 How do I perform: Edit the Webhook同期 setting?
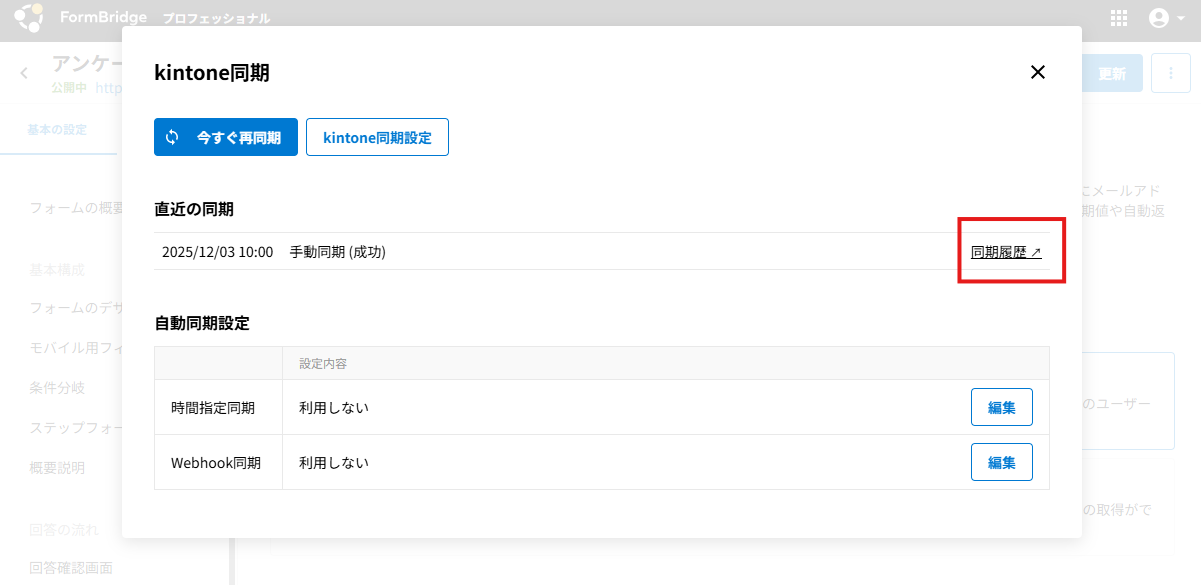(x=1001, y=462)
